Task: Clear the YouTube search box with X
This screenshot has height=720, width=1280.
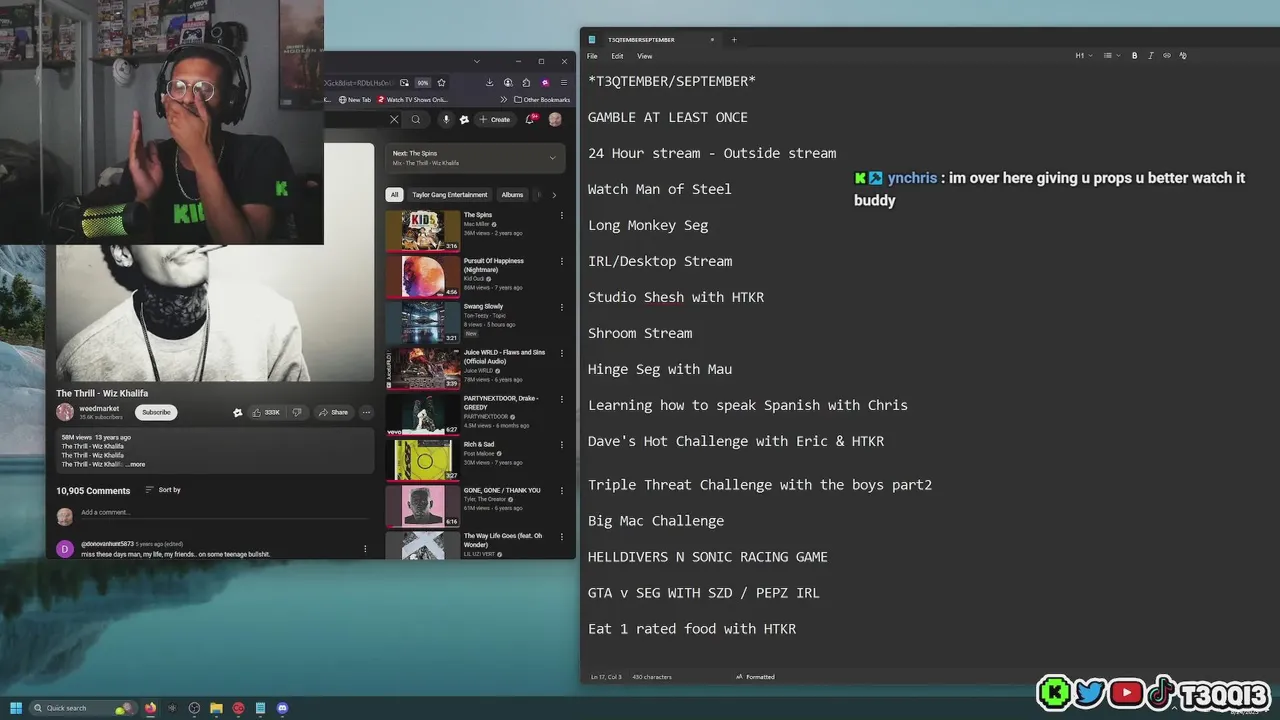Action: [394, 119]
